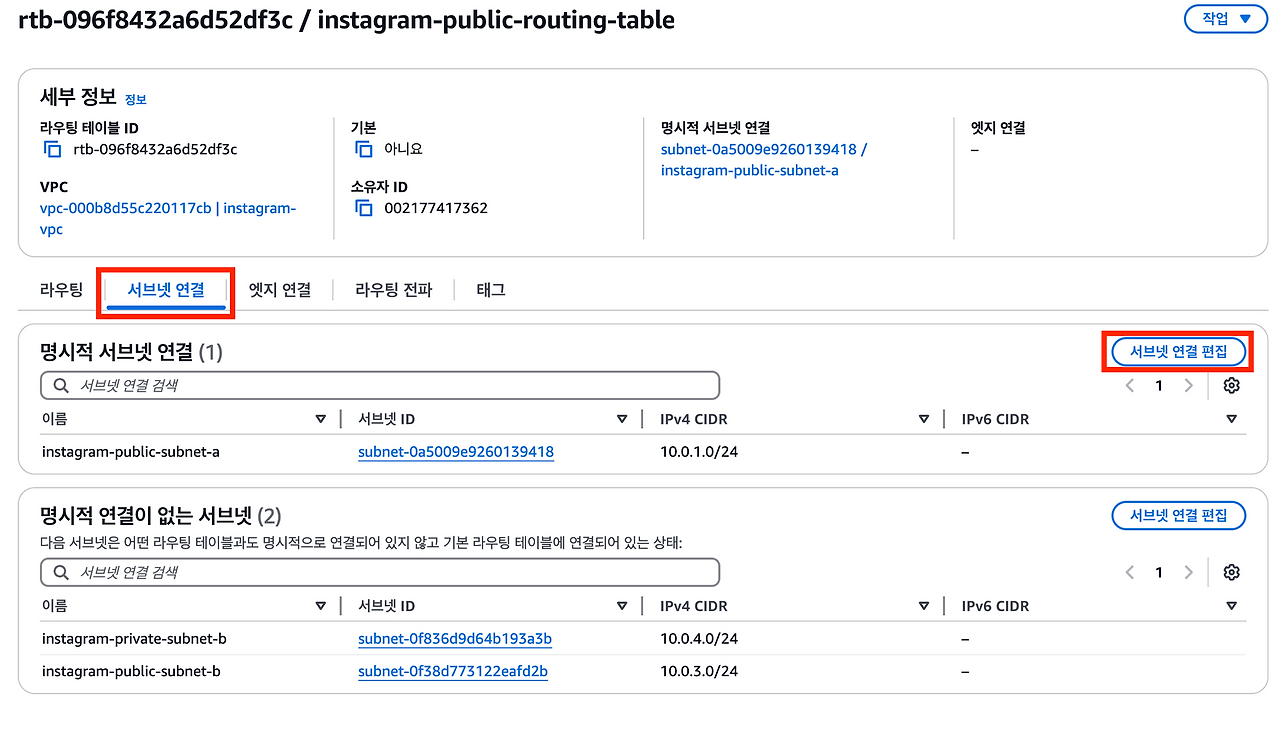Go to previous page in 명시적 연결이 없는 서브넷 pagination
Screen dimensions: 1280x735
pyautogui.click(x=1130, y=572)
